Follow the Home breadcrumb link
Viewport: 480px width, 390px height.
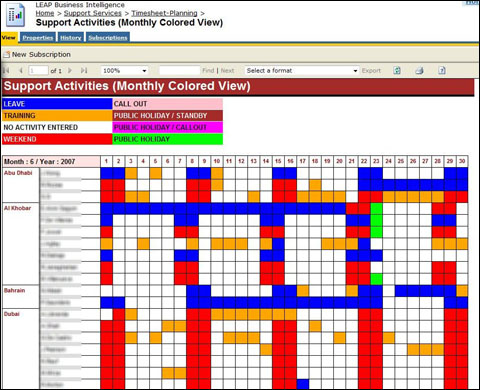45,13
